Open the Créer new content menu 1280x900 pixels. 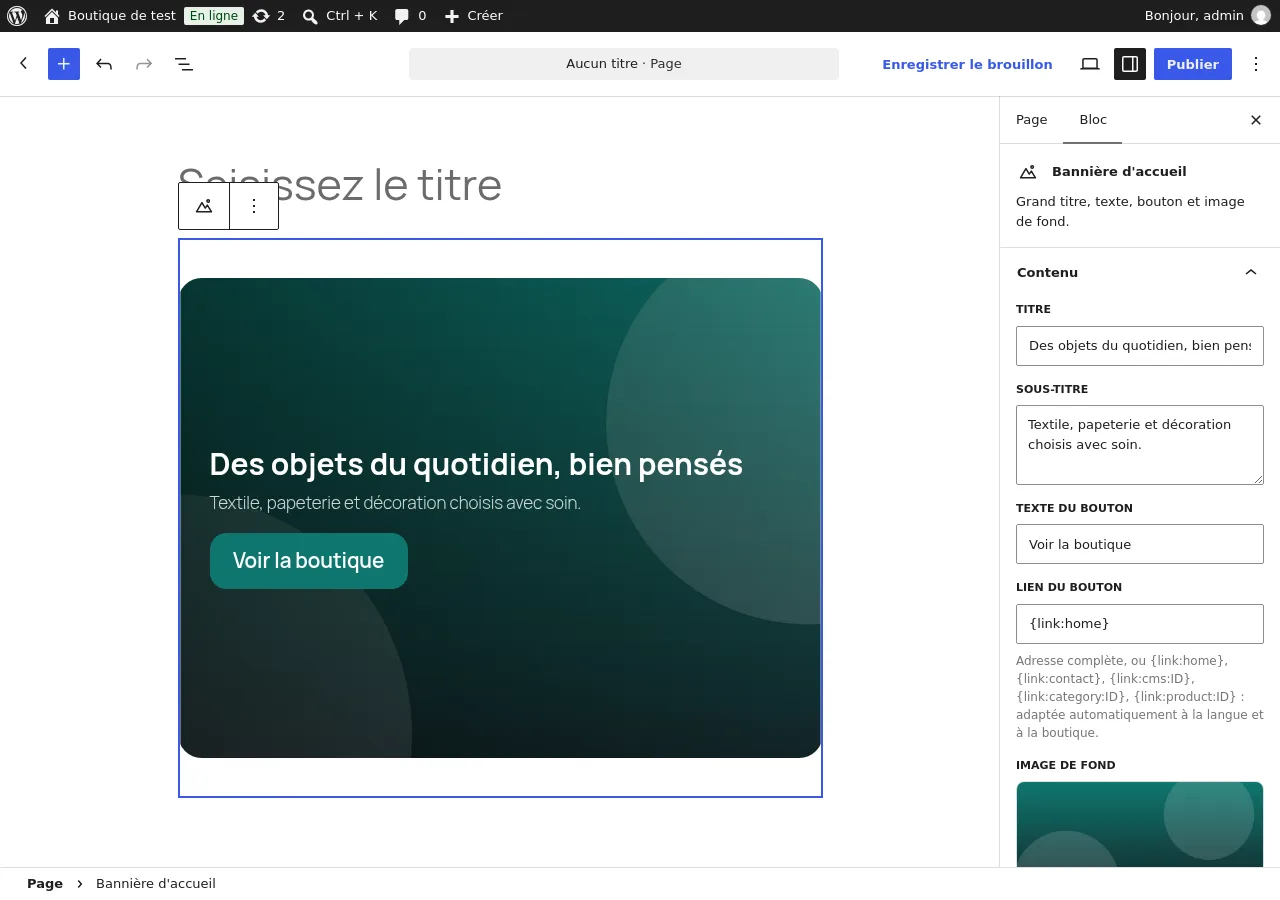pyautogui.click(x=473, y=16)
